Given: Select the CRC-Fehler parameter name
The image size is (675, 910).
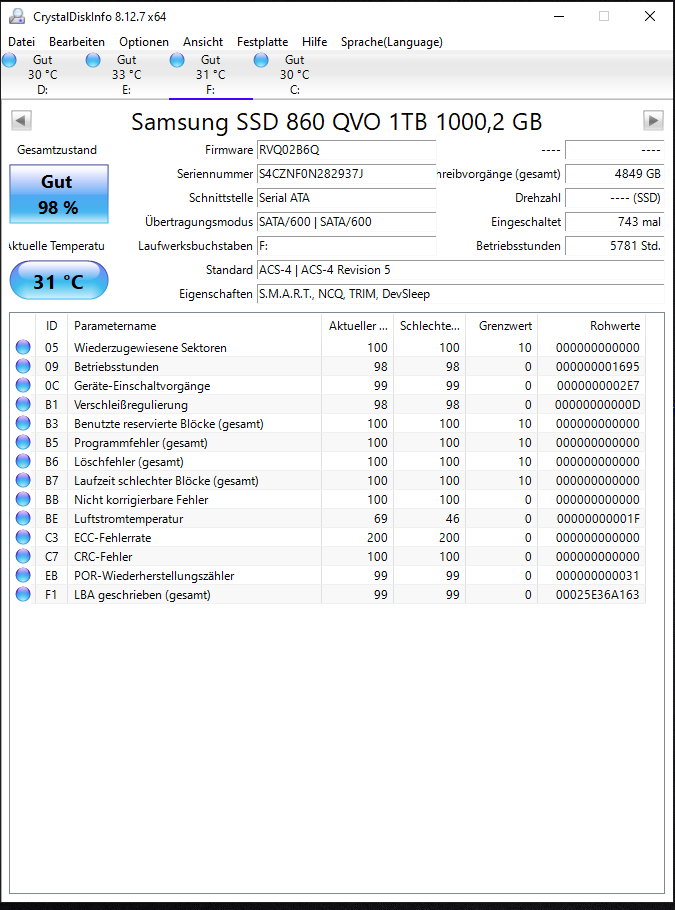Looking at the screenshot, I should point(103,556).
